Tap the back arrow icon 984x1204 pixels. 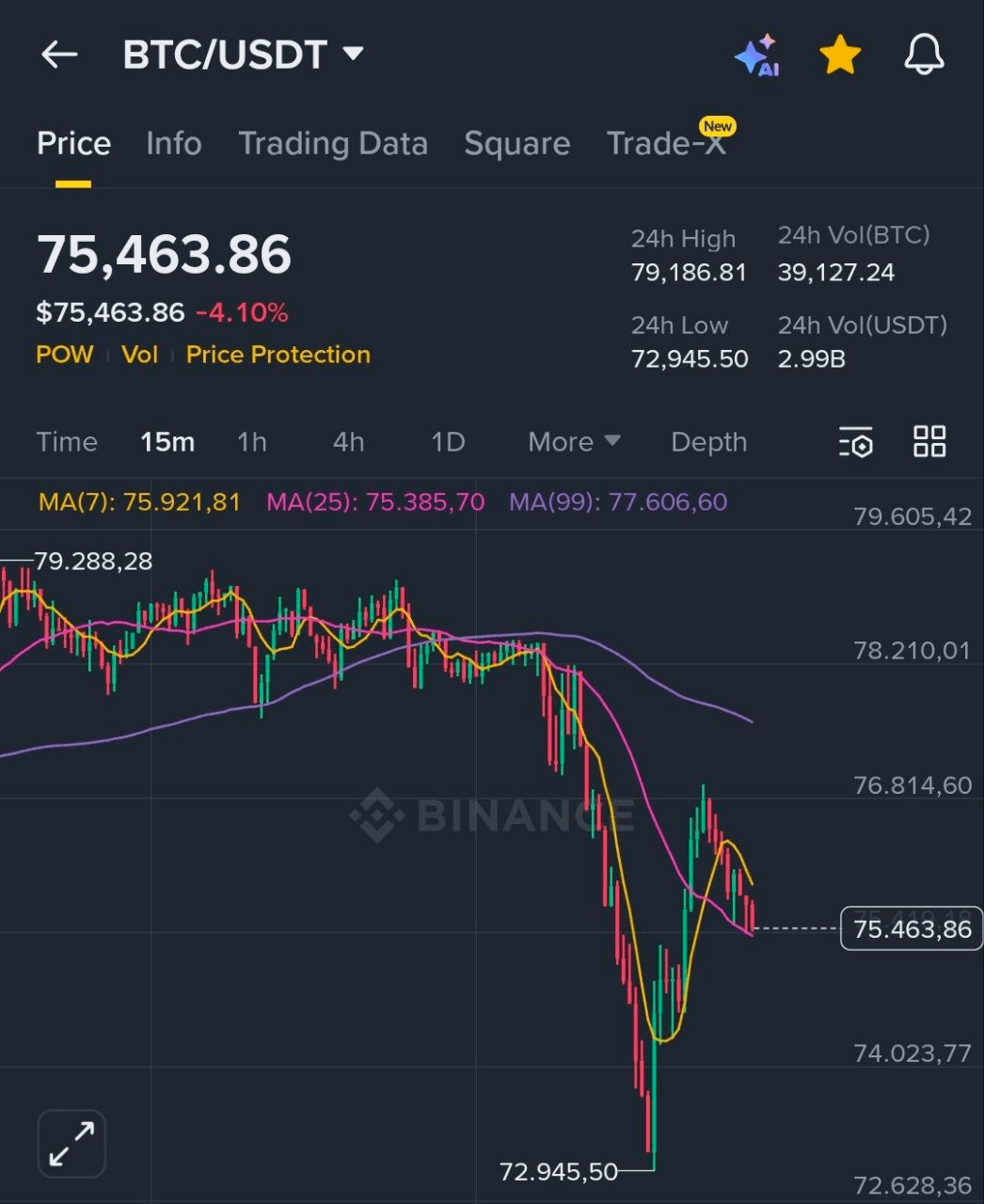[58, 55]
